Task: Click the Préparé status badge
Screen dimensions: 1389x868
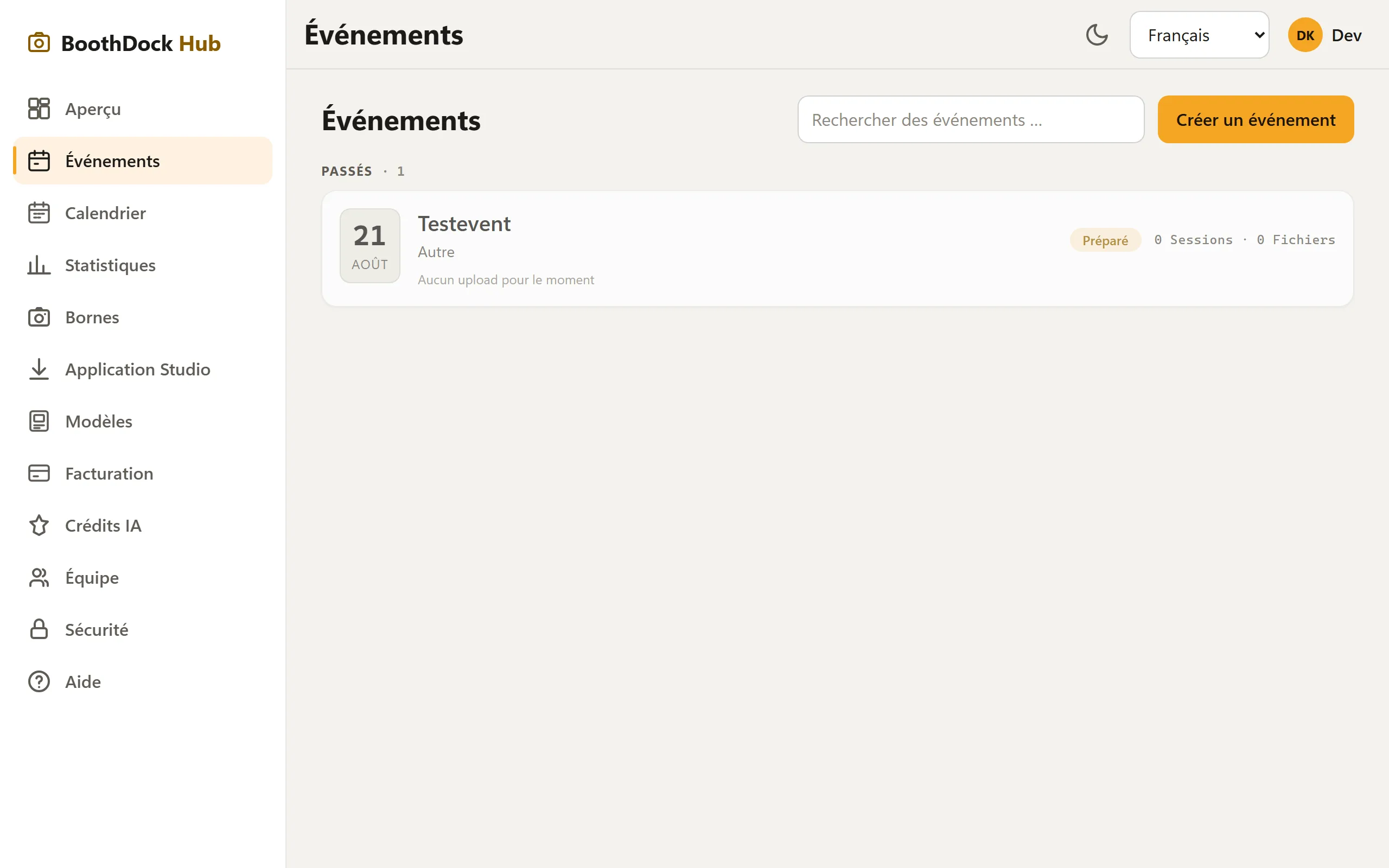Action: [1105, 240]
